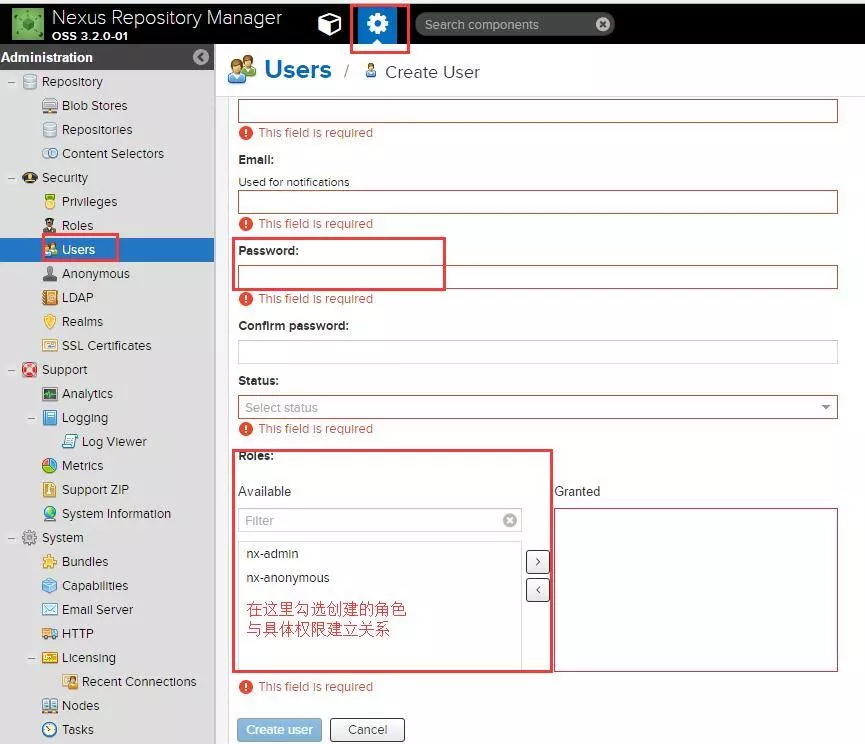Open the Email Server icon

50,609
